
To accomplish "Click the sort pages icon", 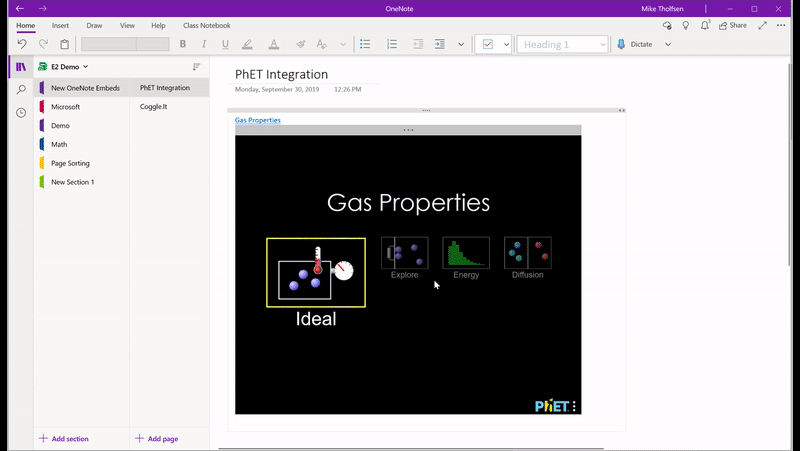I will pyautogui.click(x=196, y=67).
